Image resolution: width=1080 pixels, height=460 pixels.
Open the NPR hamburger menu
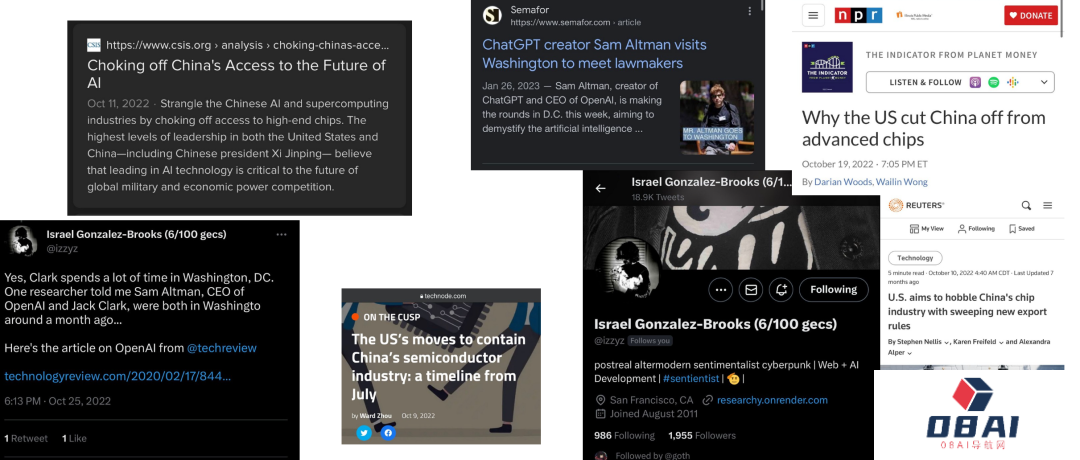pos(813,15)
